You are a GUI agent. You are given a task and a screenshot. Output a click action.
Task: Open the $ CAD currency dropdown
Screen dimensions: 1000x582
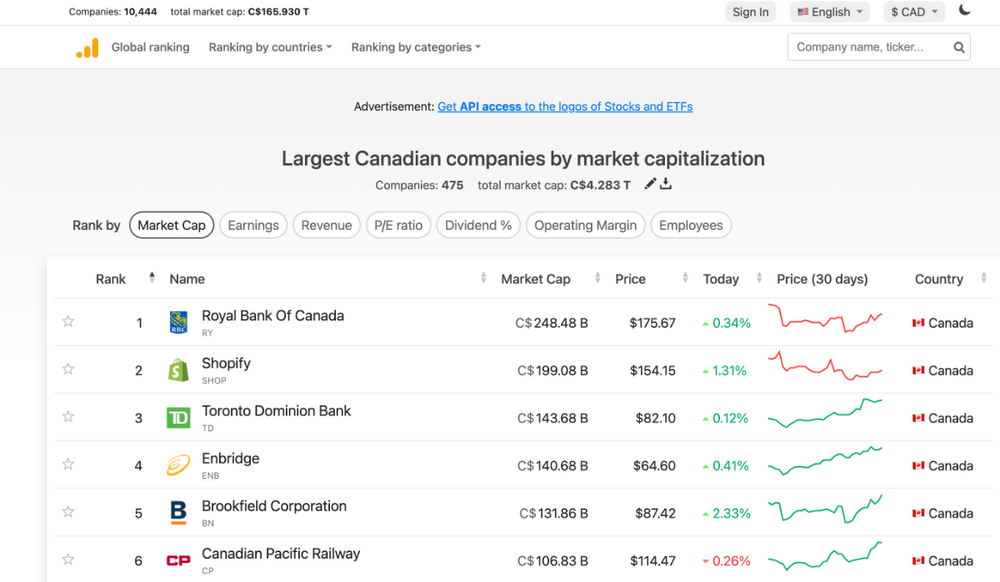click(914, 12)
